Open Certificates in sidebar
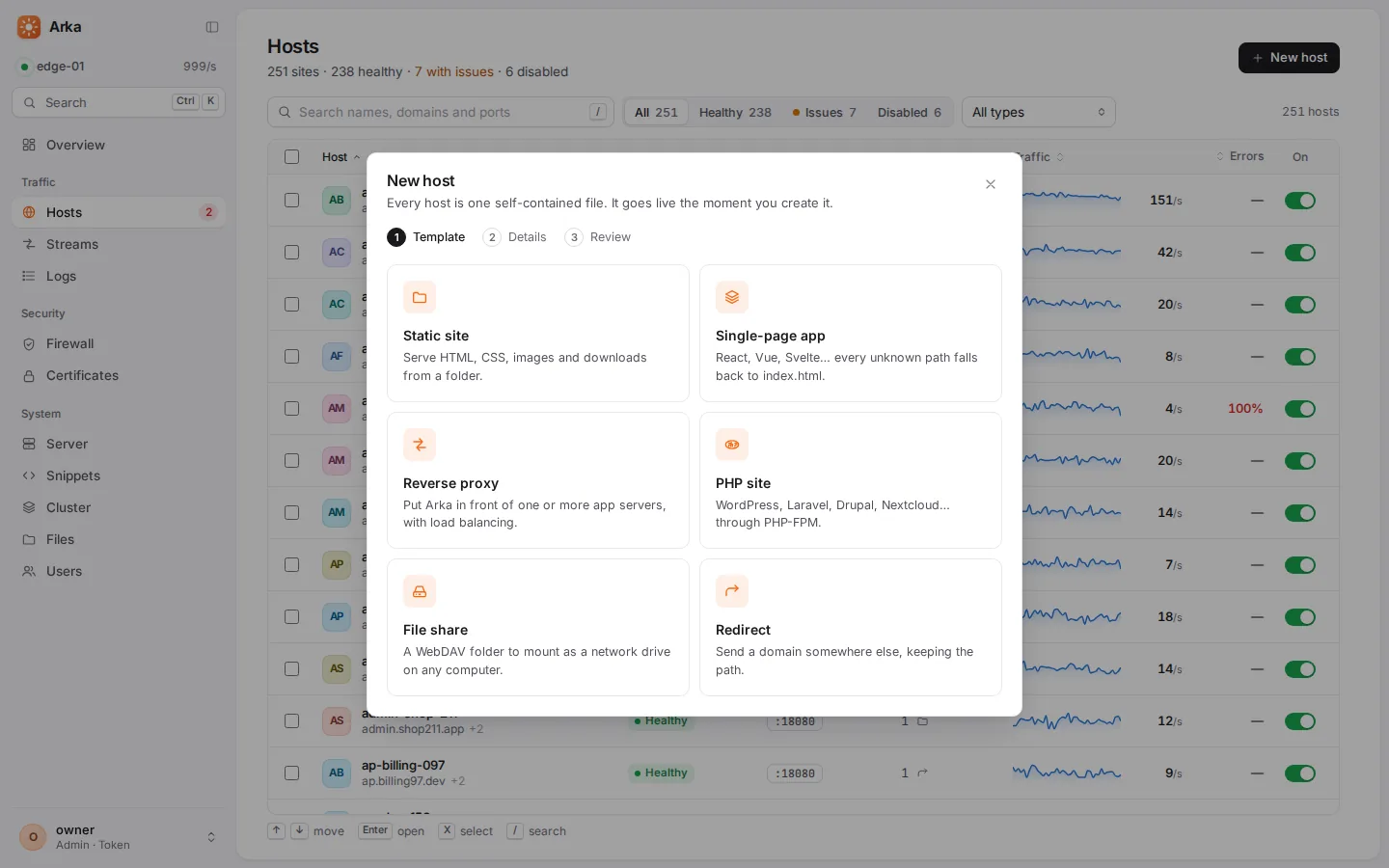 119,375
